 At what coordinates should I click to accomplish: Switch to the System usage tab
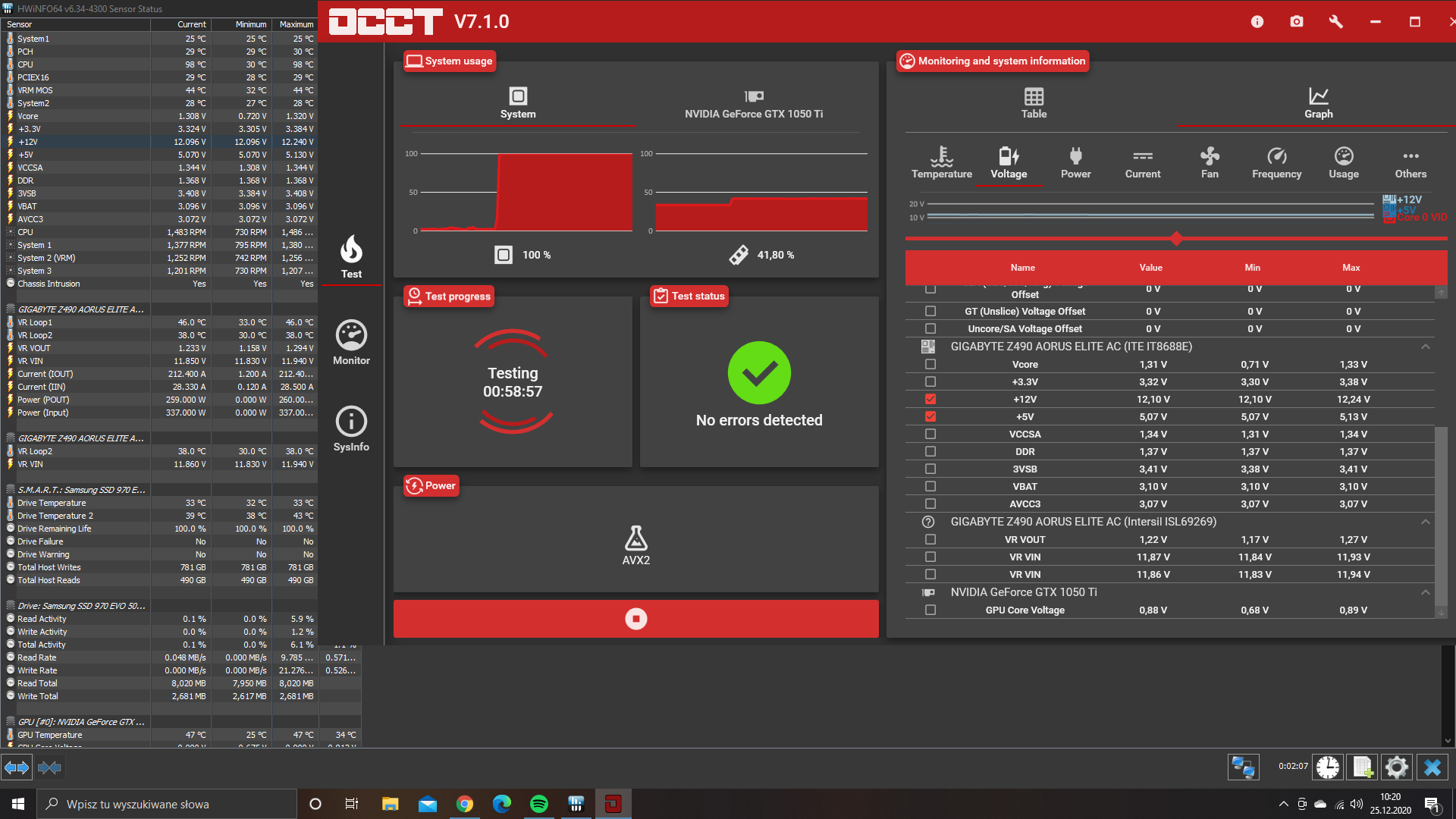[x=518, y=104]
